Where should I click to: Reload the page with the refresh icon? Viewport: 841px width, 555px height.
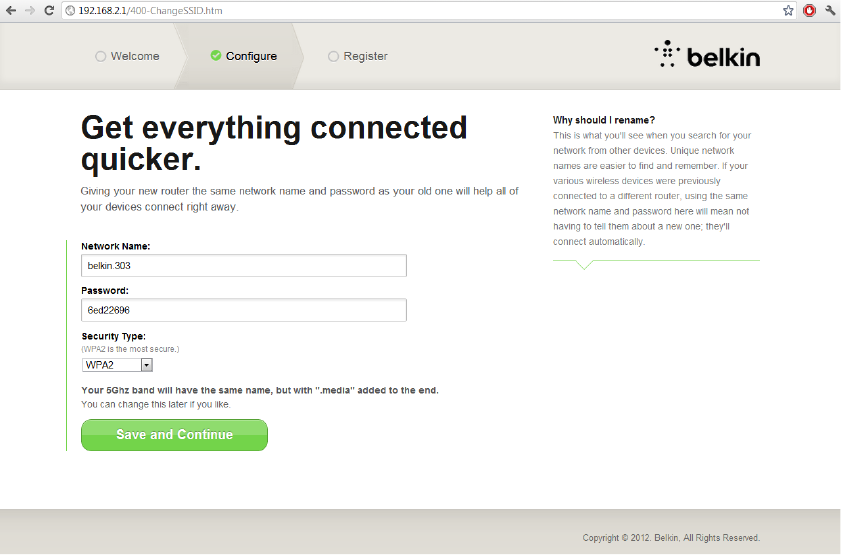pos(49,10)
